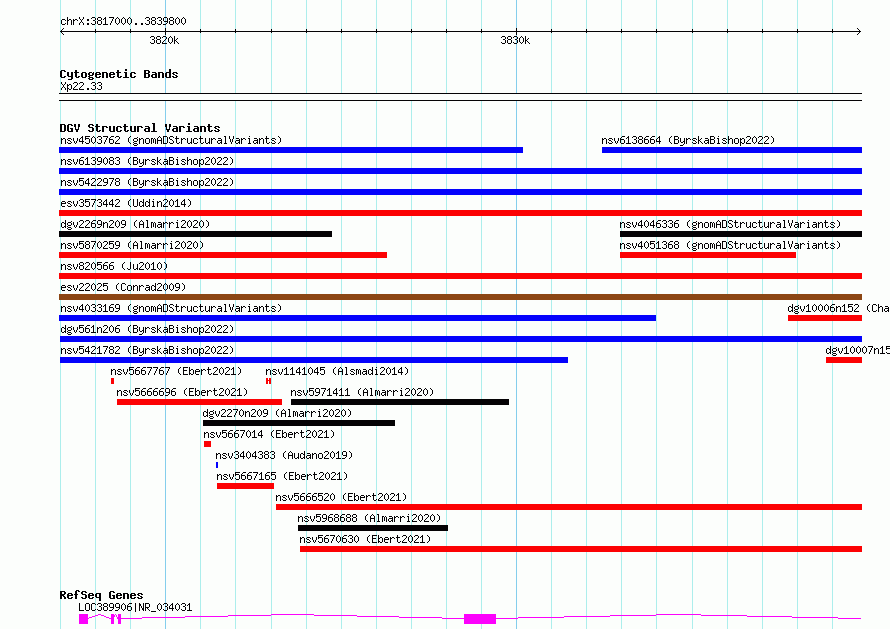Click the nsv5666520 Ebert2021 label
Image resolution: width=890 pixels, height=629 pixels.
pyautogui.click(x=341, y=497)
